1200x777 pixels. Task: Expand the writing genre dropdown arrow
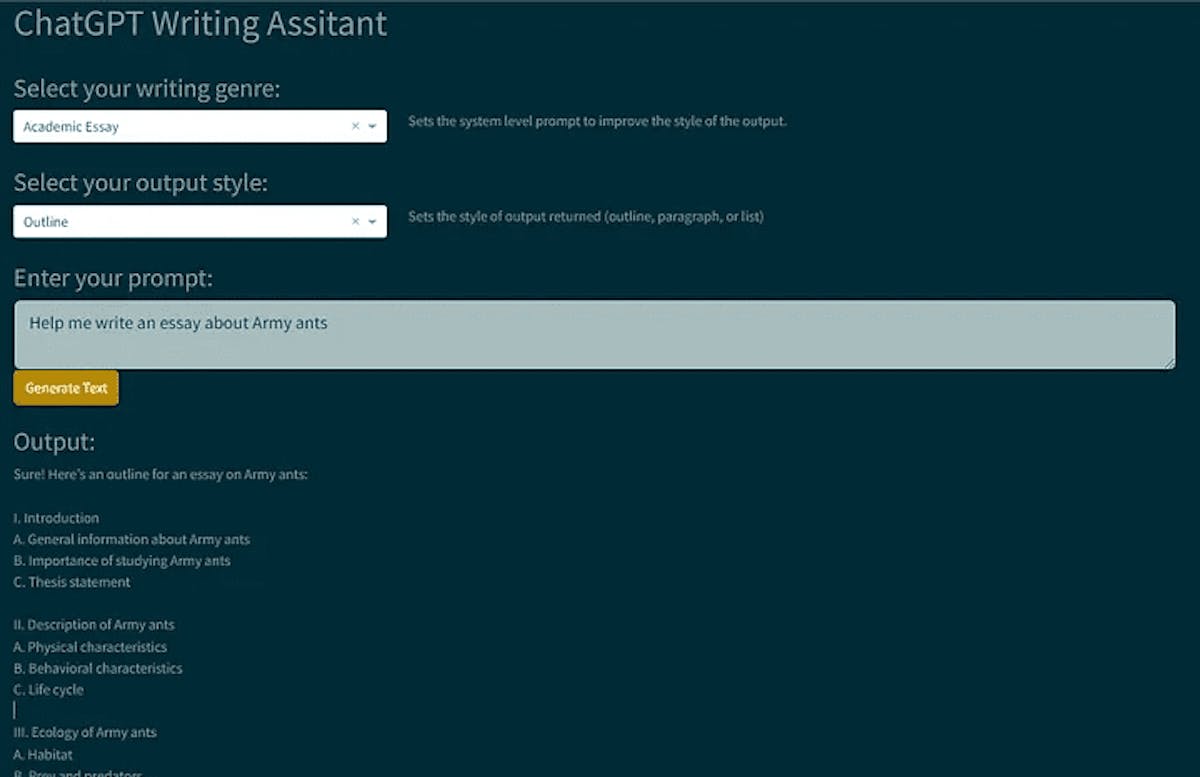372,127
